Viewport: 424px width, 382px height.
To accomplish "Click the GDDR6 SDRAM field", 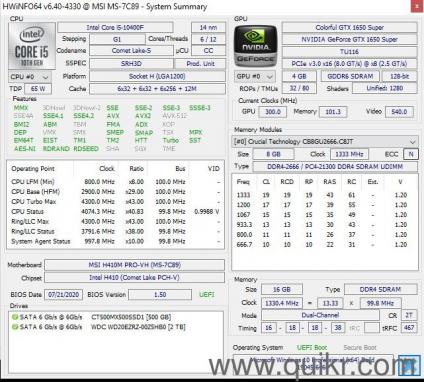I will [350, 76].
